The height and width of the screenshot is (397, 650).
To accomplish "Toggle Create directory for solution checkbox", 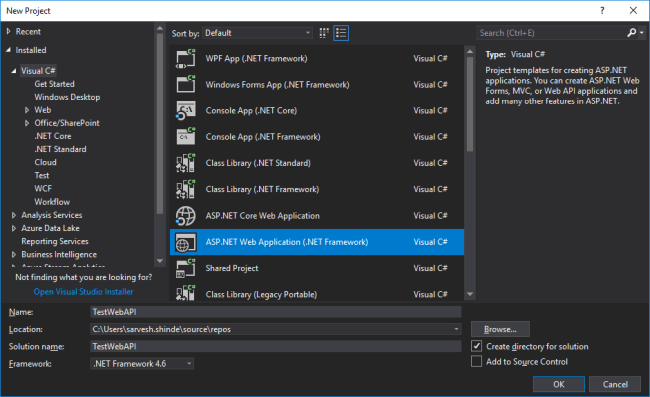I will pyautogui.click(x=477, y=346).
